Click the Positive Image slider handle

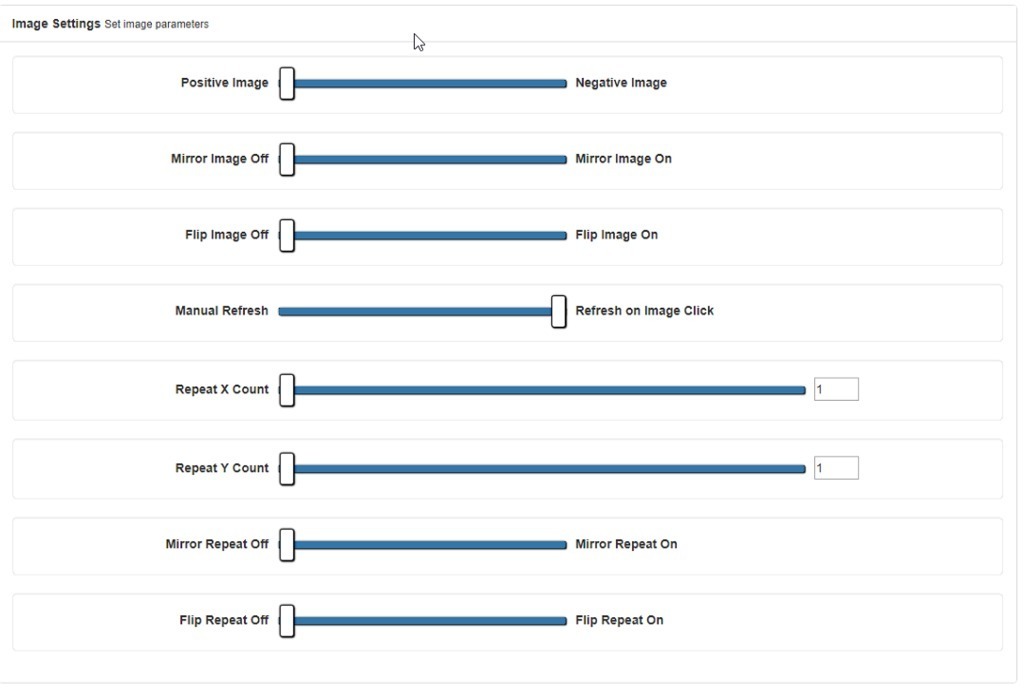(287, 83)
